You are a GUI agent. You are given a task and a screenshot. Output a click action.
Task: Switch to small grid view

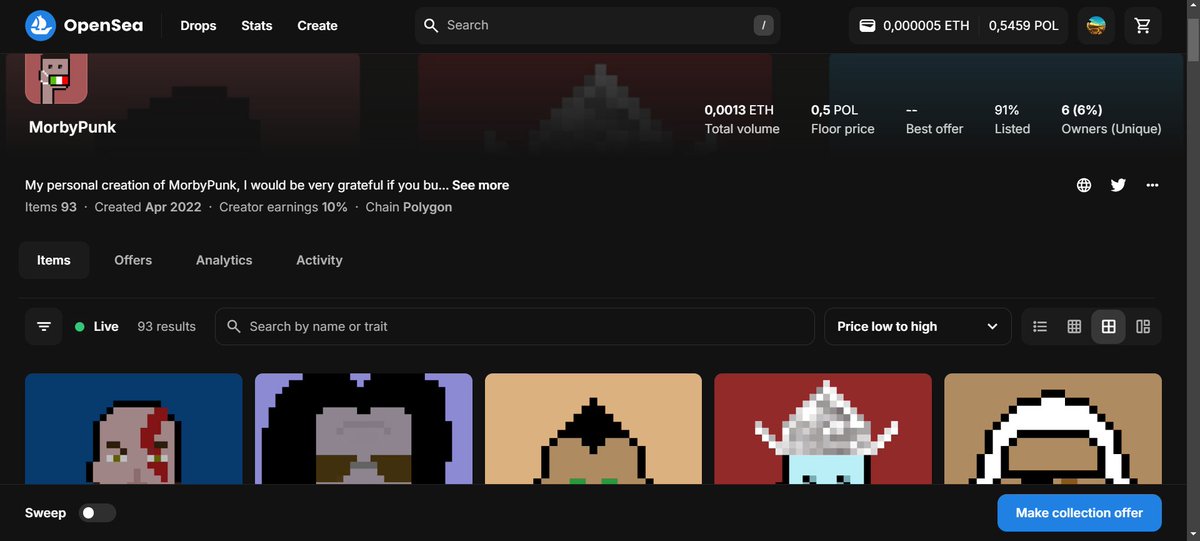click(1074, 326)
